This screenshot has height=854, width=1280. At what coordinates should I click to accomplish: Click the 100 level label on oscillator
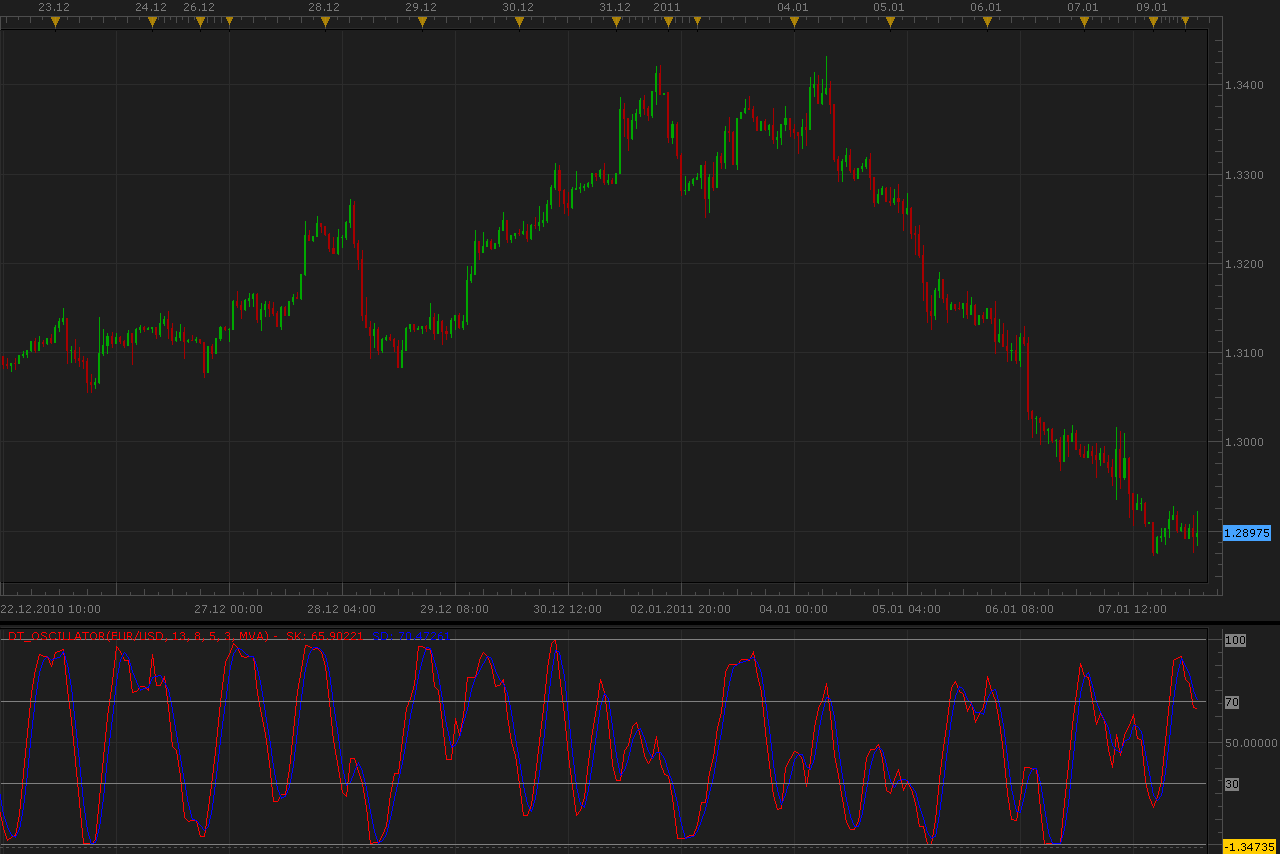(1235, 639)
